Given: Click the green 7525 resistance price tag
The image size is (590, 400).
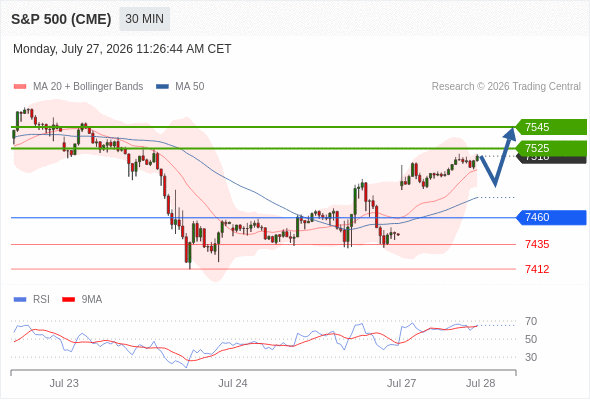Looking at the screenshot, I should [x=551, y=148].
